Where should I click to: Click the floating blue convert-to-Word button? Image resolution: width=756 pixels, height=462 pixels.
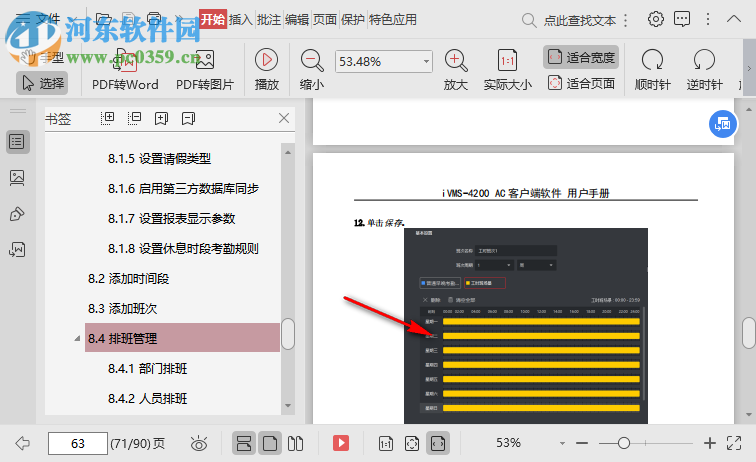[722, 124]
